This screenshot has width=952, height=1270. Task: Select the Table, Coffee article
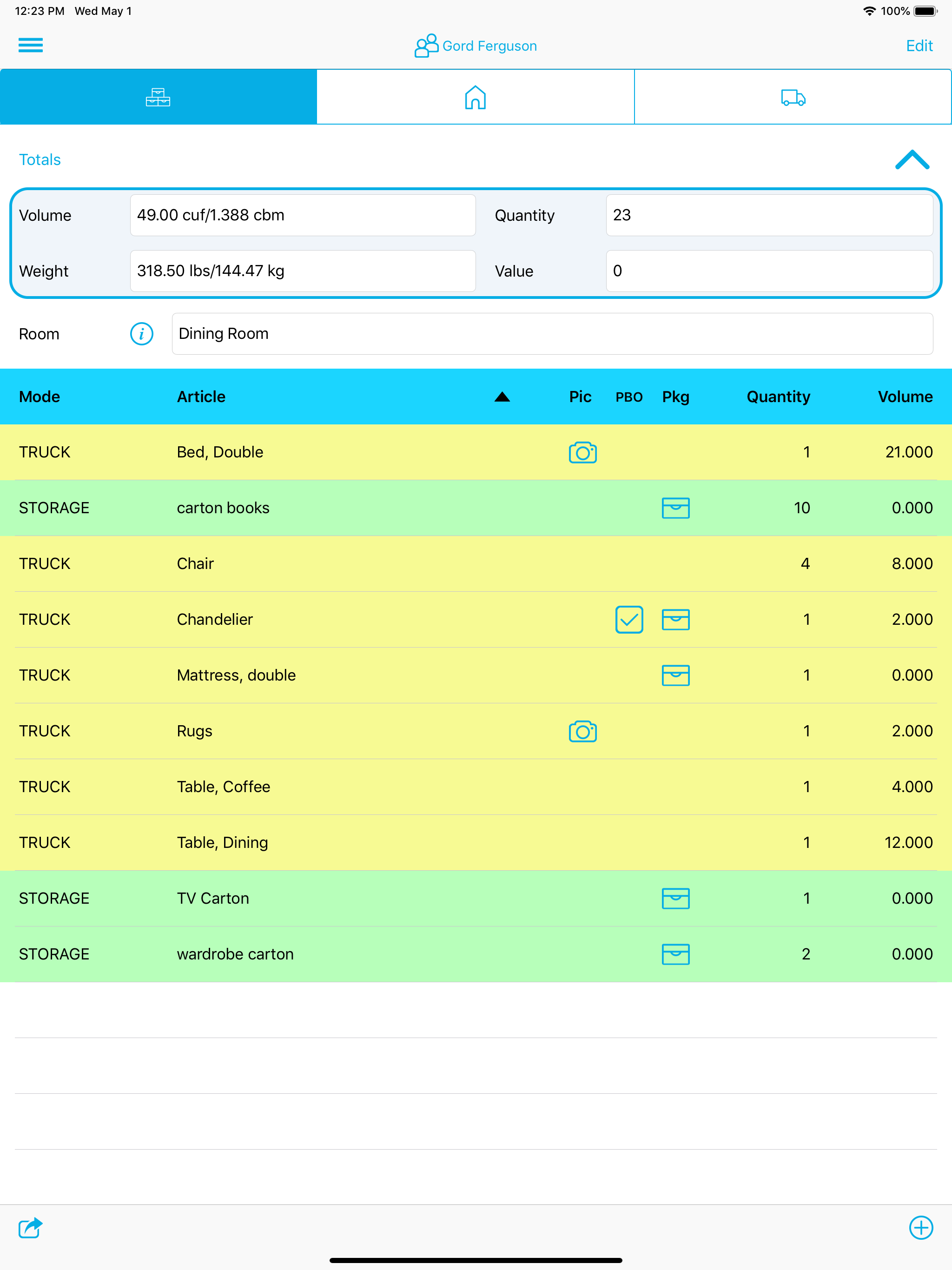point(224,787)
